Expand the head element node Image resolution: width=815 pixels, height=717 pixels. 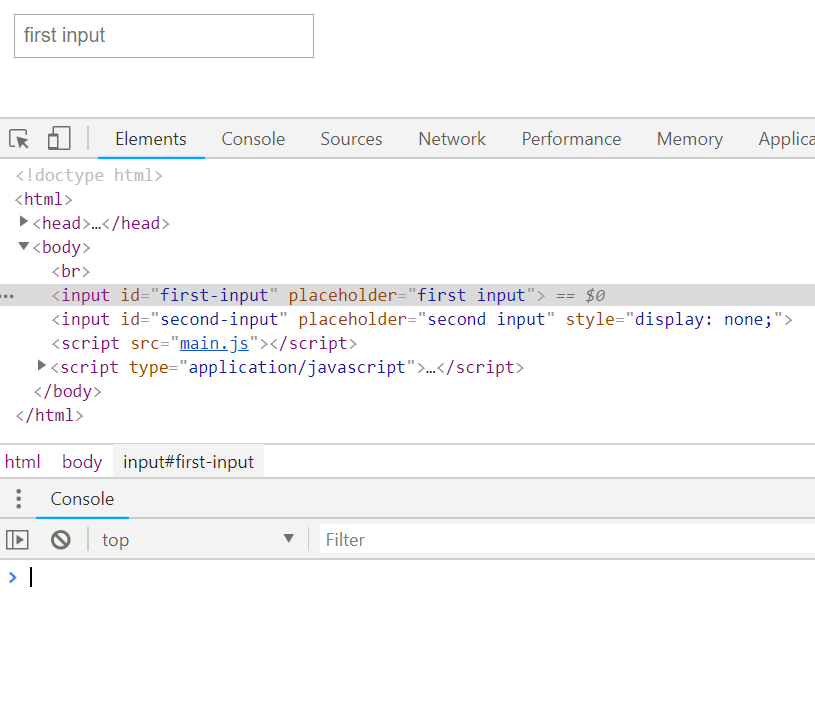pyautogui.click(x=25, y=222)
